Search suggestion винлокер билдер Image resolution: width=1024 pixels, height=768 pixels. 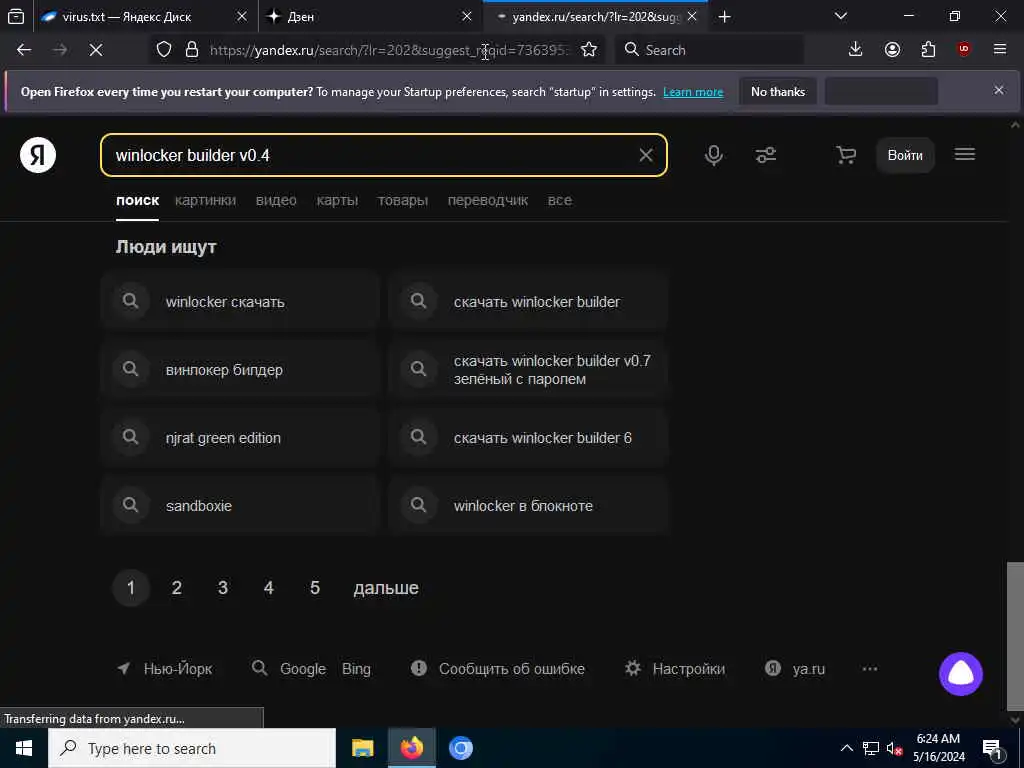coord(240,370)
